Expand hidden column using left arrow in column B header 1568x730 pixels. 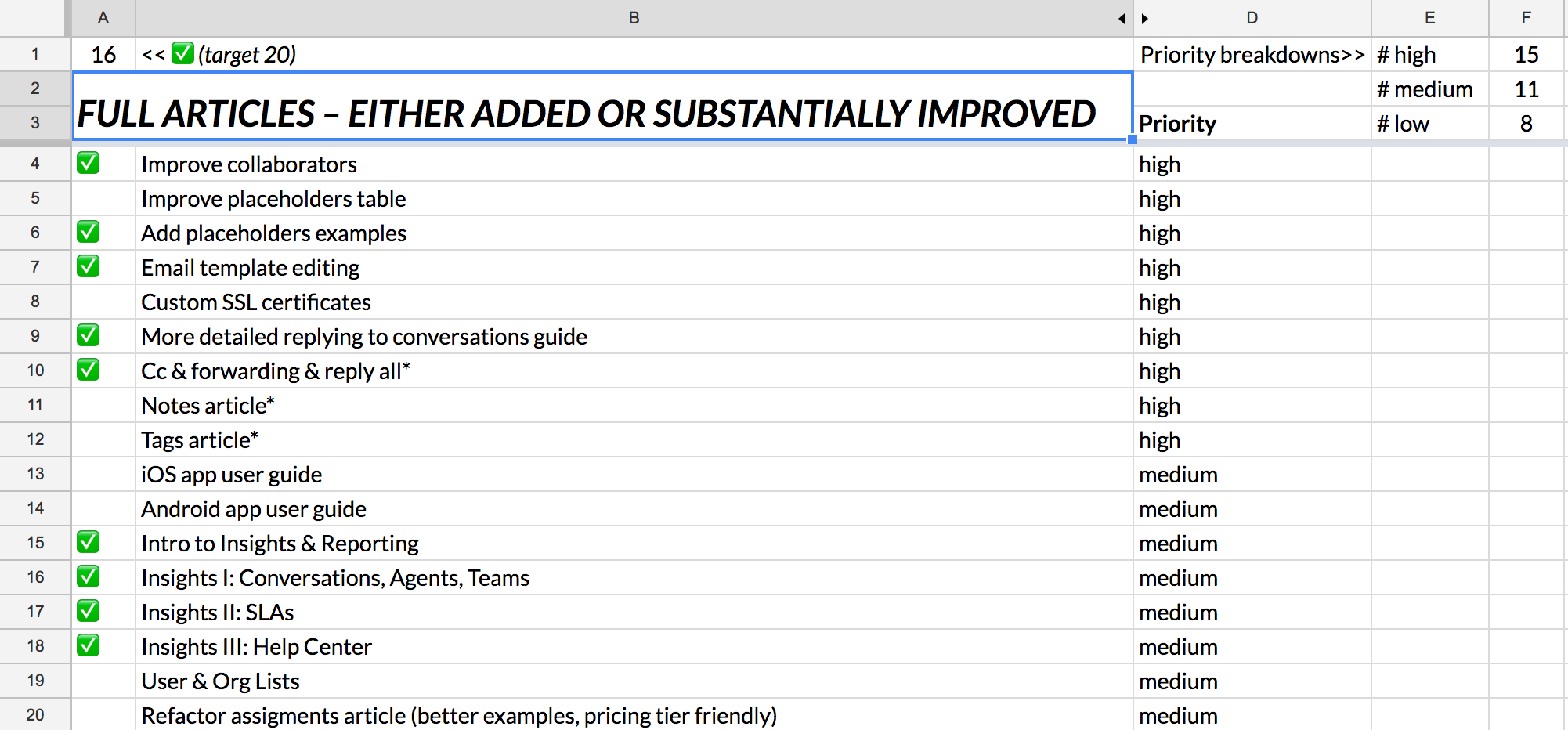point(1122,18)
